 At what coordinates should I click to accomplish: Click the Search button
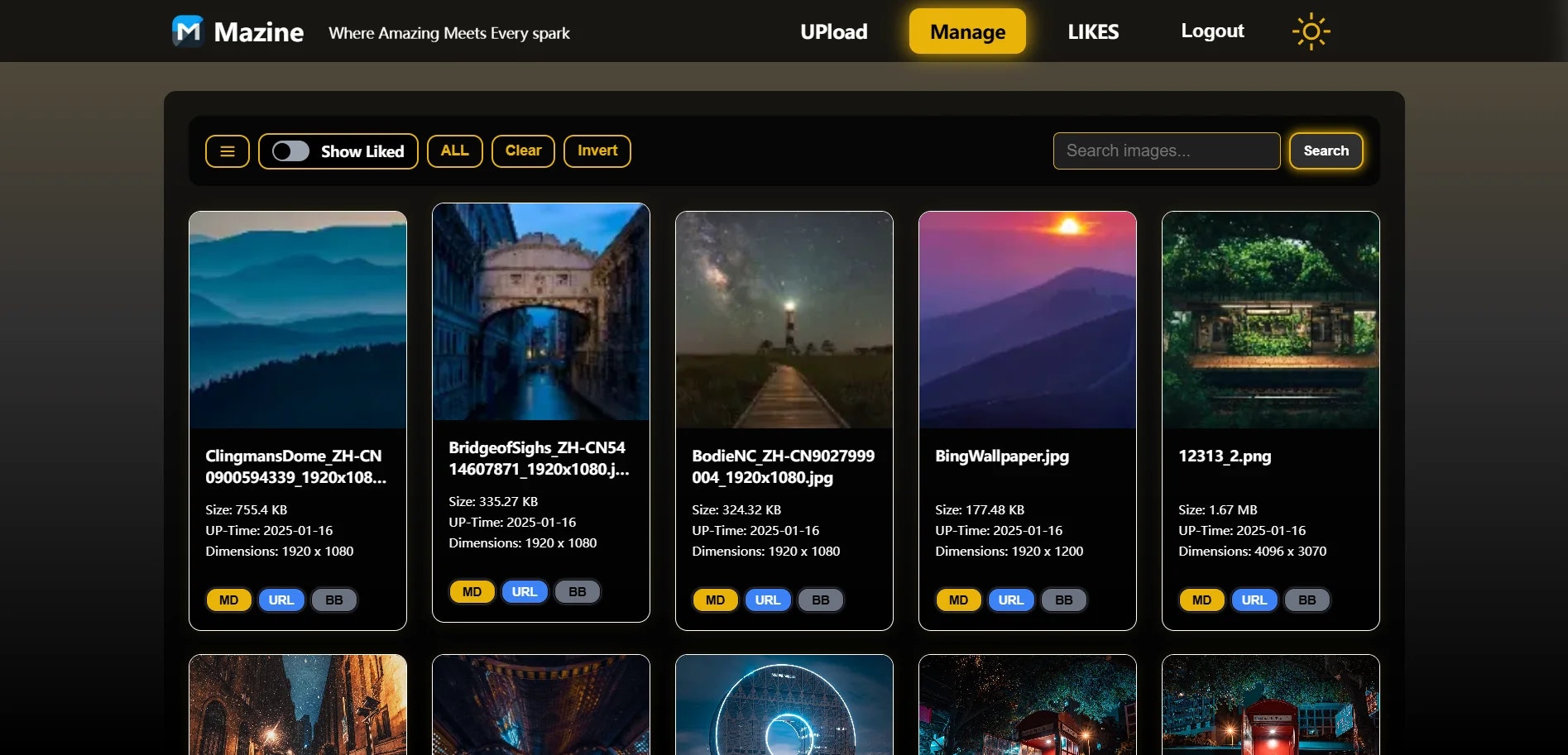point(1326,151)
